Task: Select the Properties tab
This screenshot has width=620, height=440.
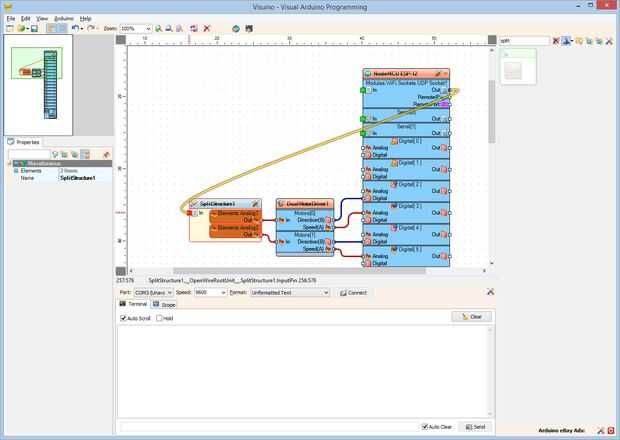Action: 24,142
